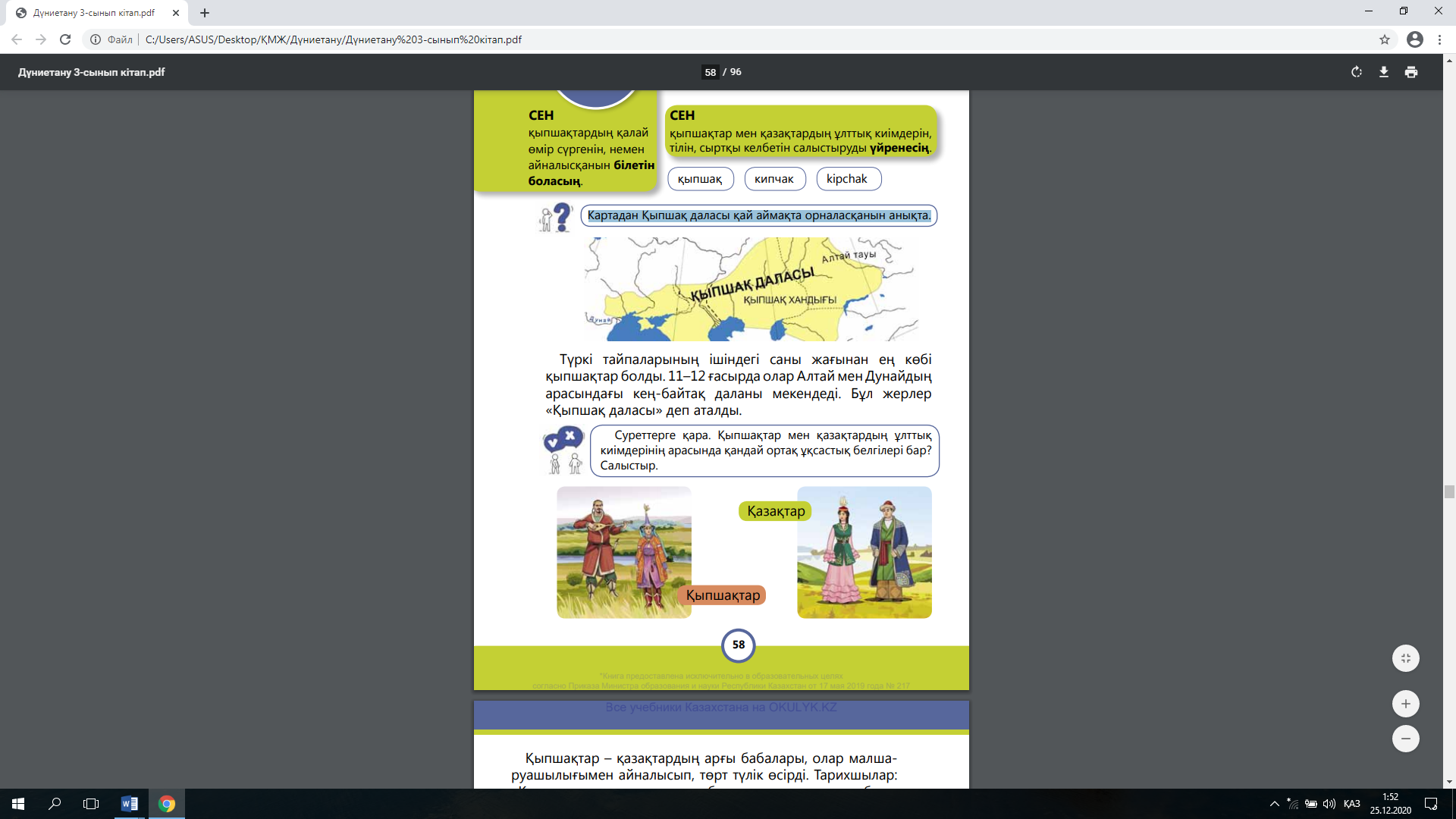The image size is (1456, 819).
Task: Close the Дүниетану PDF tab
Action: point(176,13)
